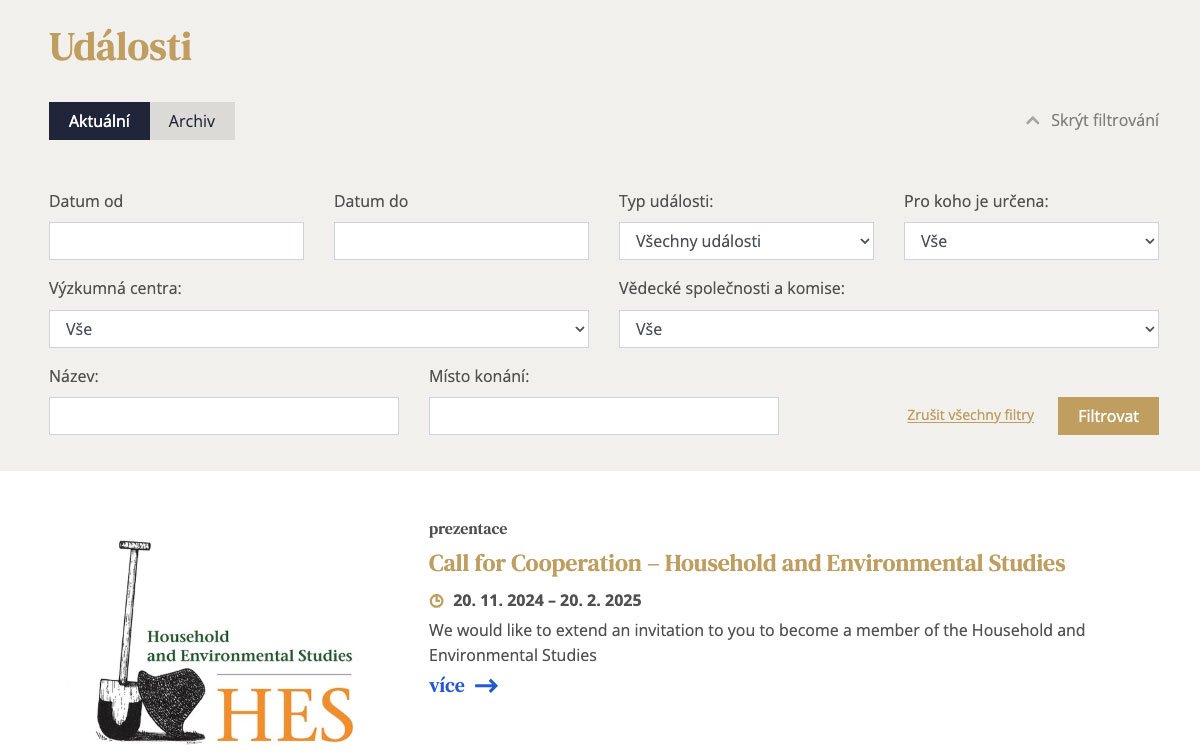The height and width of the screenshot is (753, 1200).
Task: Switch to the Aktuální tab
Action: click(x=99, y=121)
